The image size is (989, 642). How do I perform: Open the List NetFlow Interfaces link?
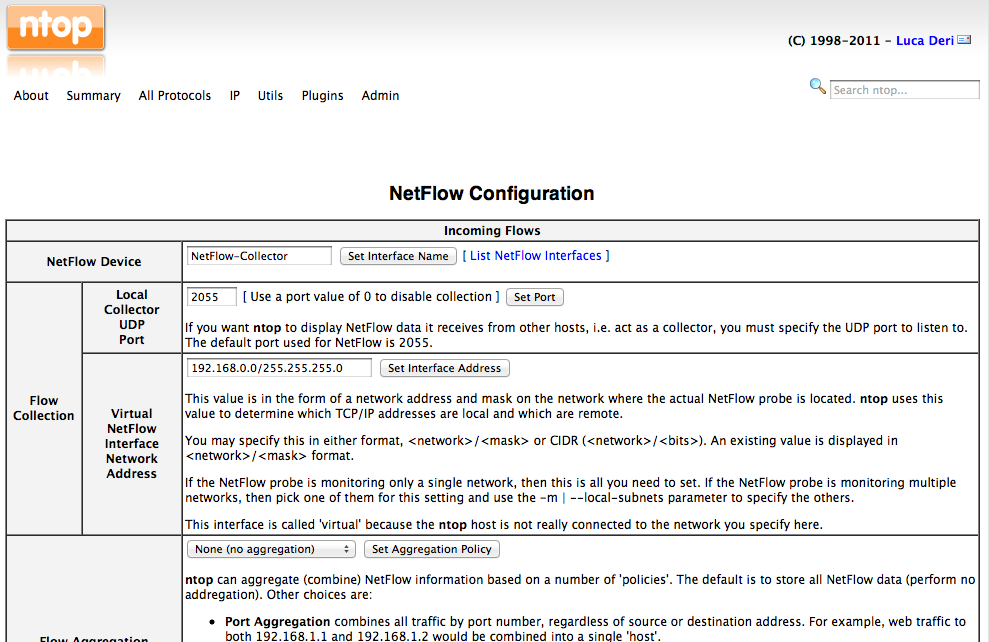pos(535,255)
